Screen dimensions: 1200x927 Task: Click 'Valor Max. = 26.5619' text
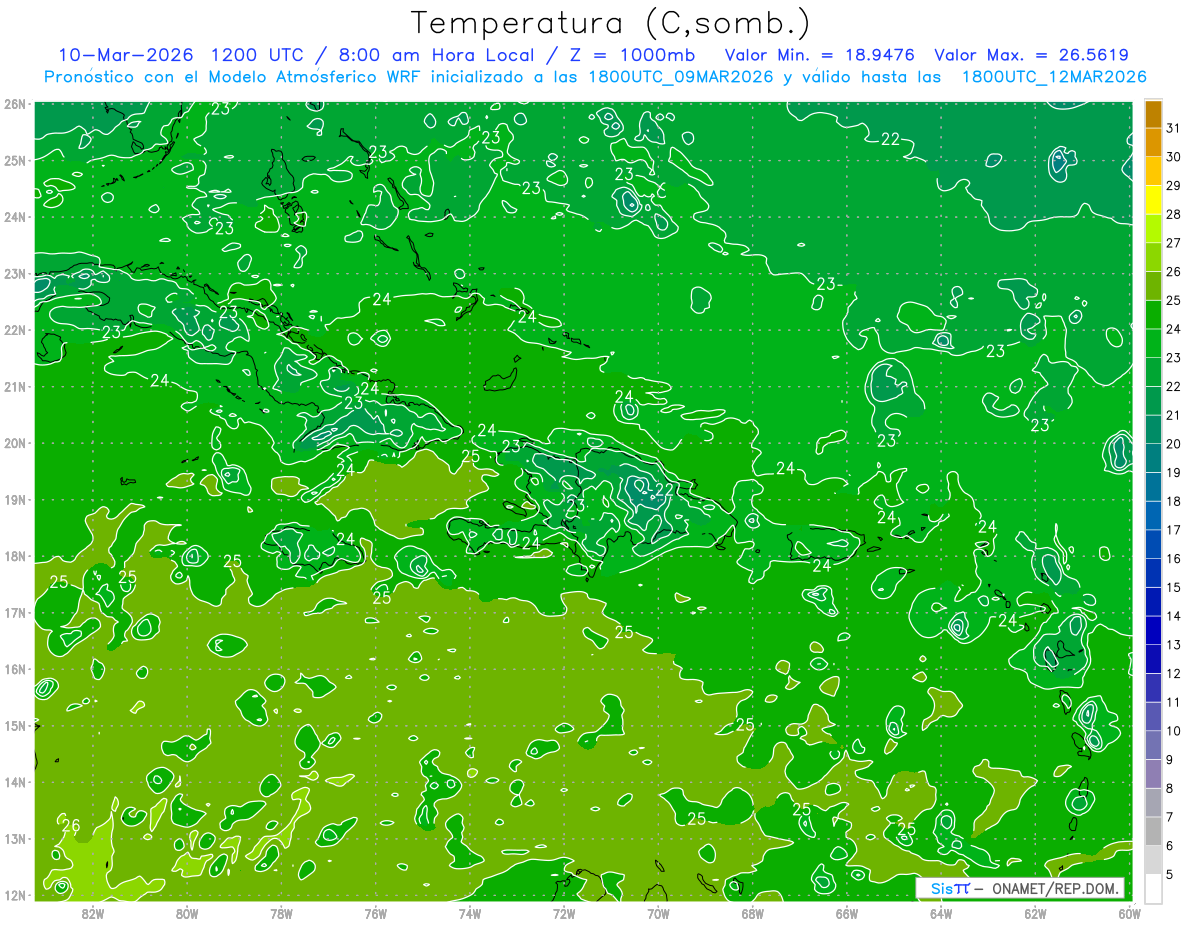pyautogui.click(x=1032, y=55)
